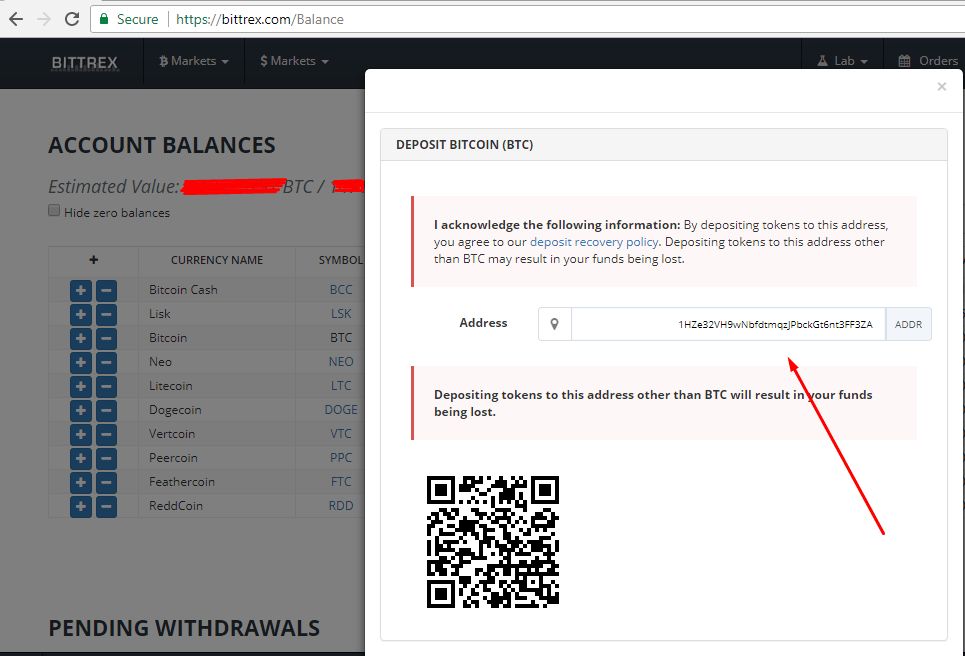This screenshot has height=656, width=965.
Task: Click the Bittrex logo
Action: tap(84, 63)
